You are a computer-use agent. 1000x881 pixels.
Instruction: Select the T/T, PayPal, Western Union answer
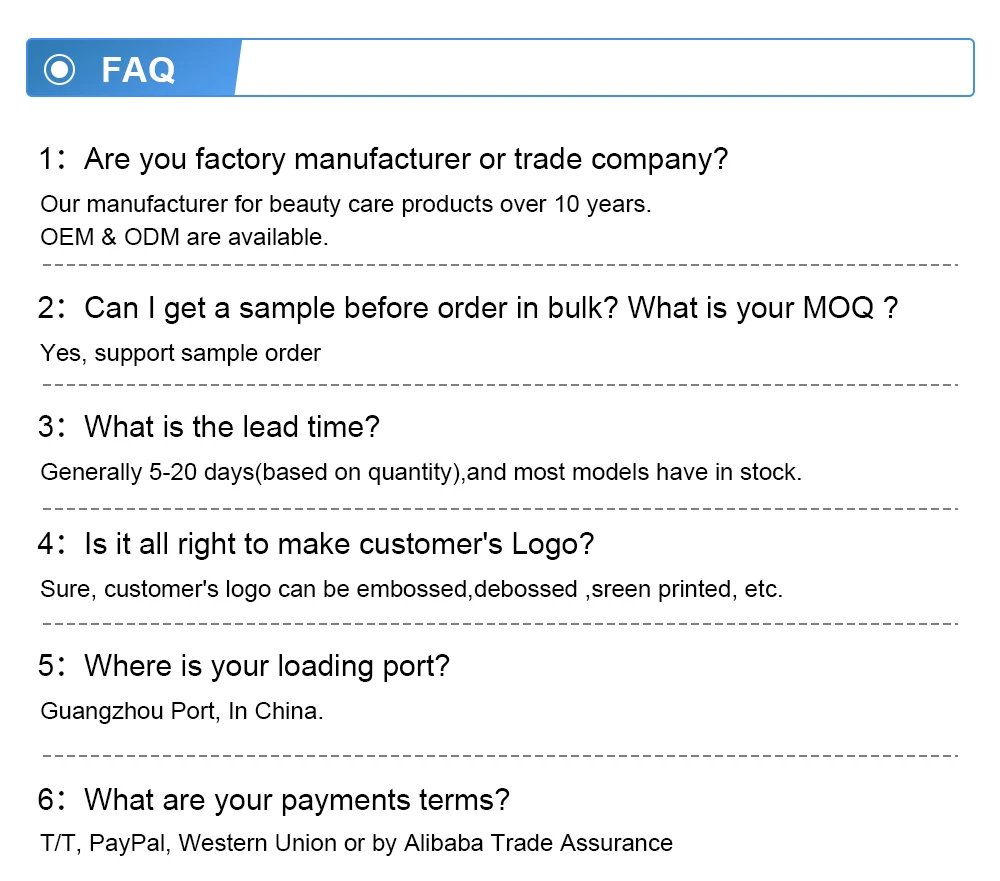[356, 843]
